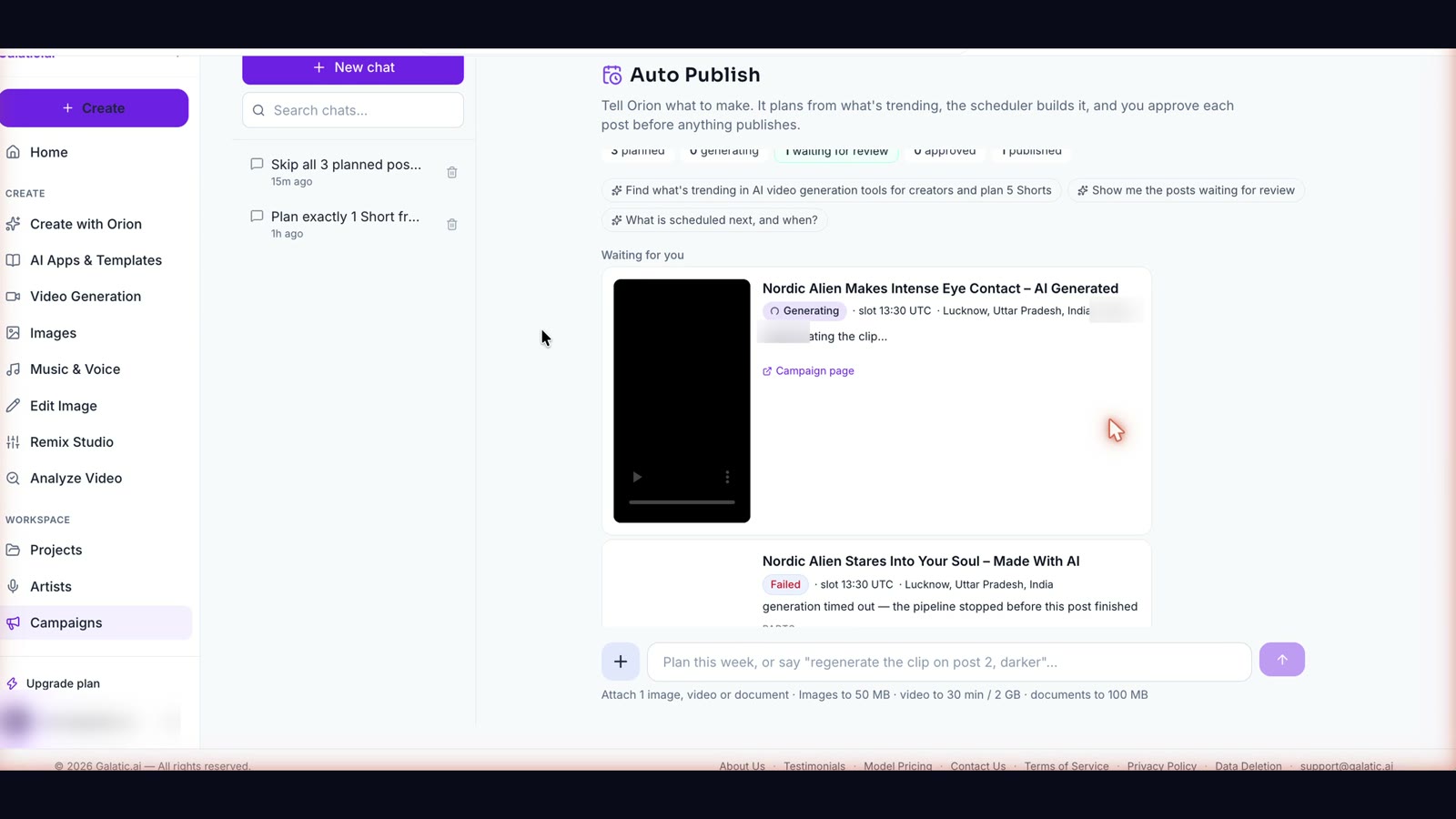Start a New chat
1456x819 pixels.
tap(353, 68)
